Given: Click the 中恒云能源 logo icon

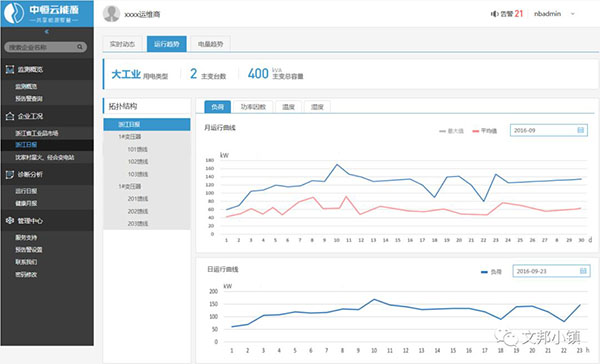Looking at the screenshot, I should [x=14, y=13].
